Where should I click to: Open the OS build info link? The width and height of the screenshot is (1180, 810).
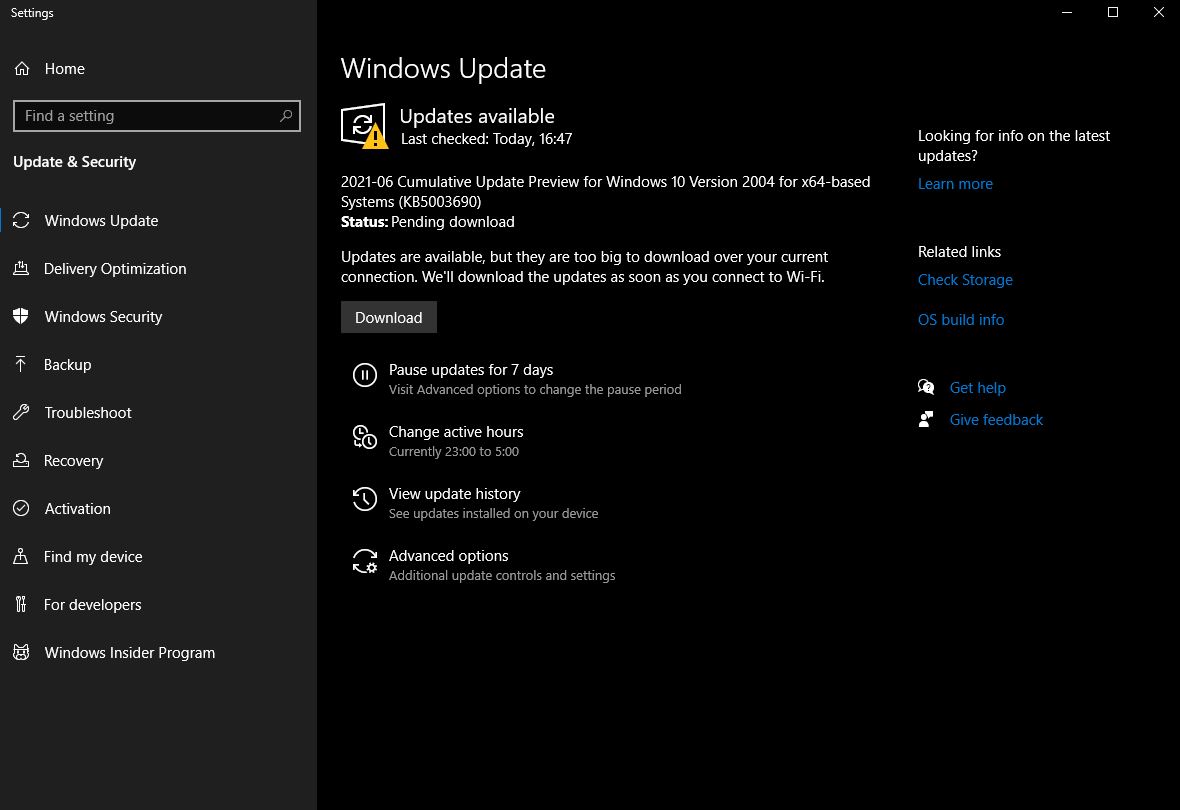(960, 319)
